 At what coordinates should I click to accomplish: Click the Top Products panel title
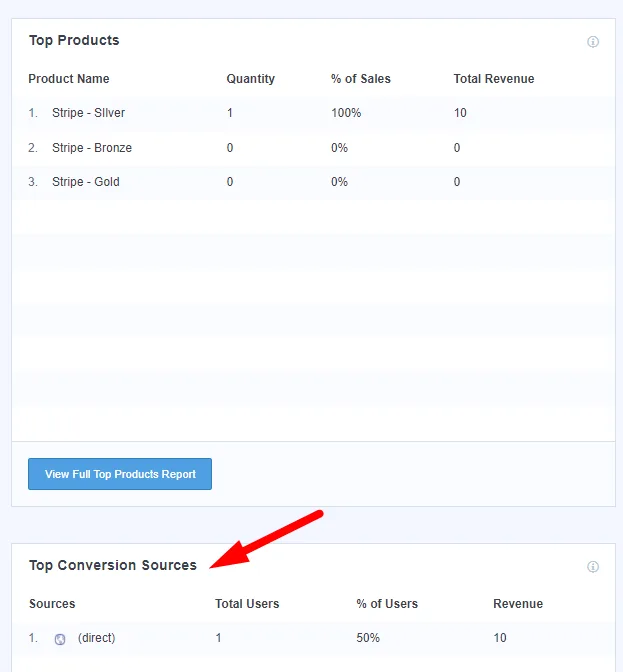(x=74, y=41)
